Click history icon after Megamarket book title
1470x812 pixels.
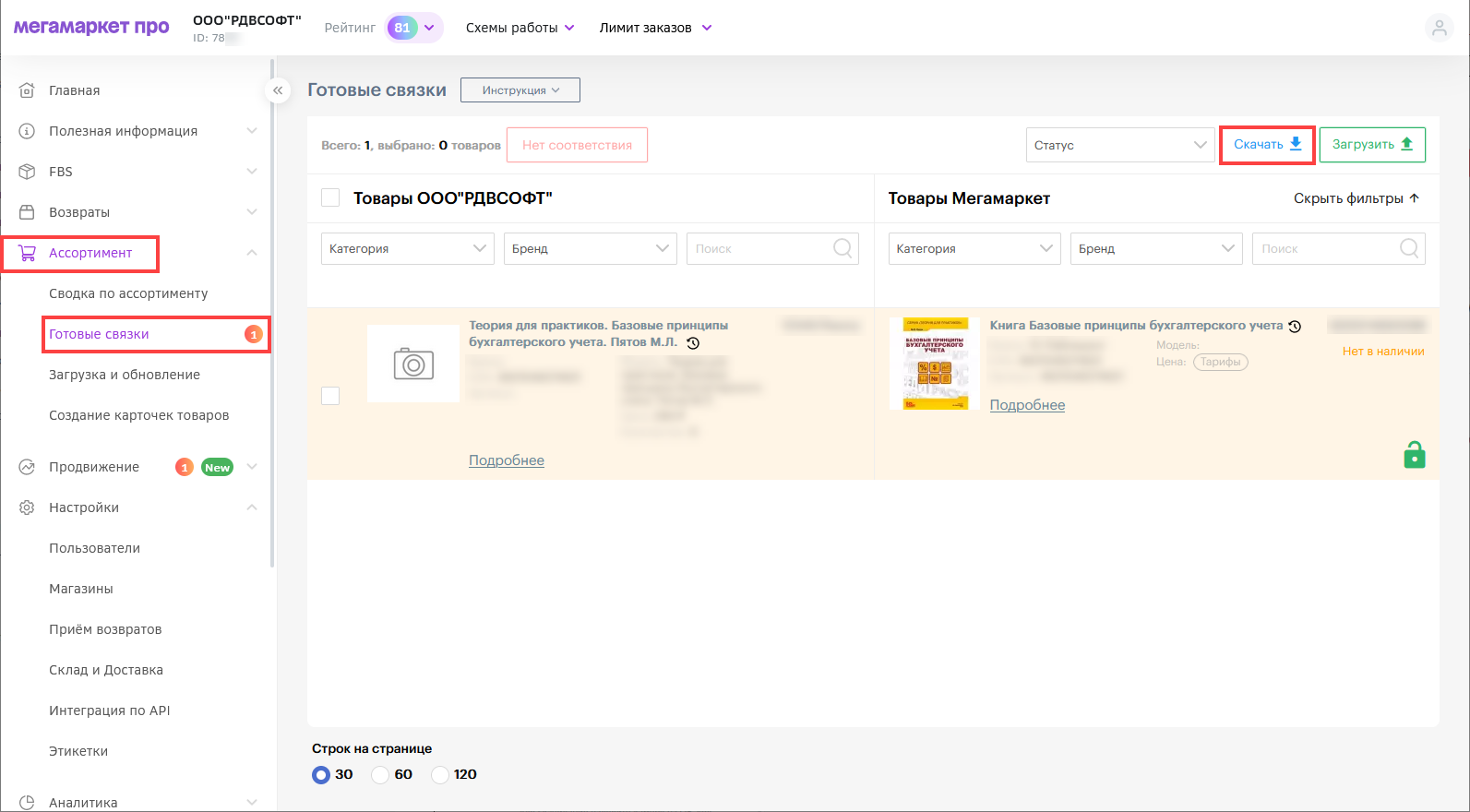point(1295,327)
